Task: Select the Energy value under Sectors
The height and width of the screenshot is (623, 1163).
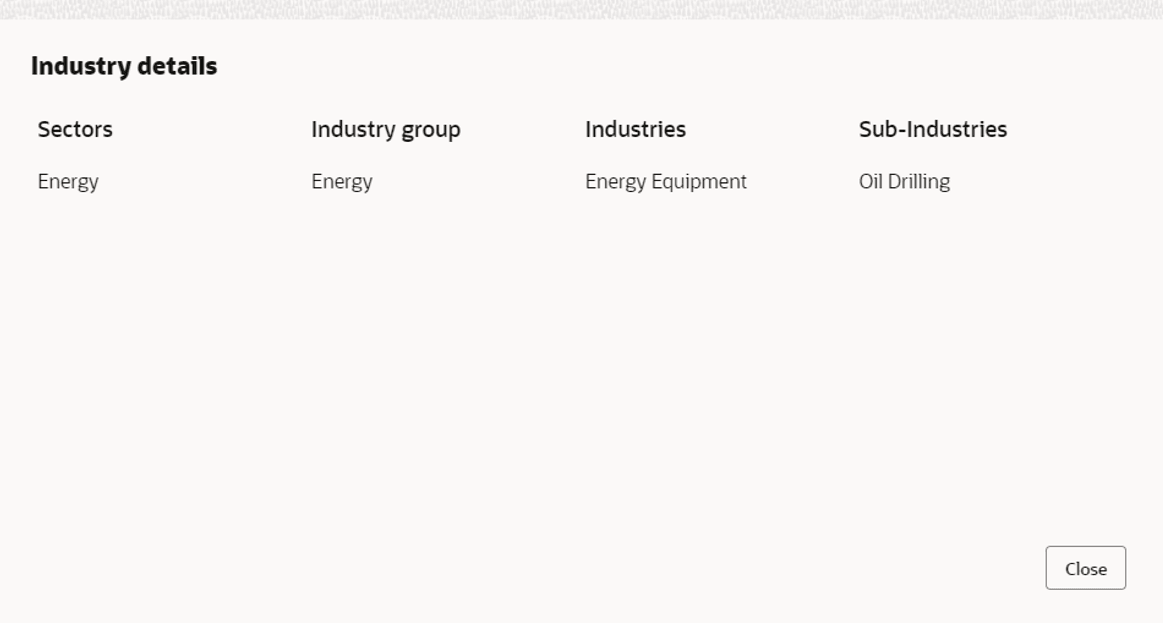Action: tap(68, 182)
